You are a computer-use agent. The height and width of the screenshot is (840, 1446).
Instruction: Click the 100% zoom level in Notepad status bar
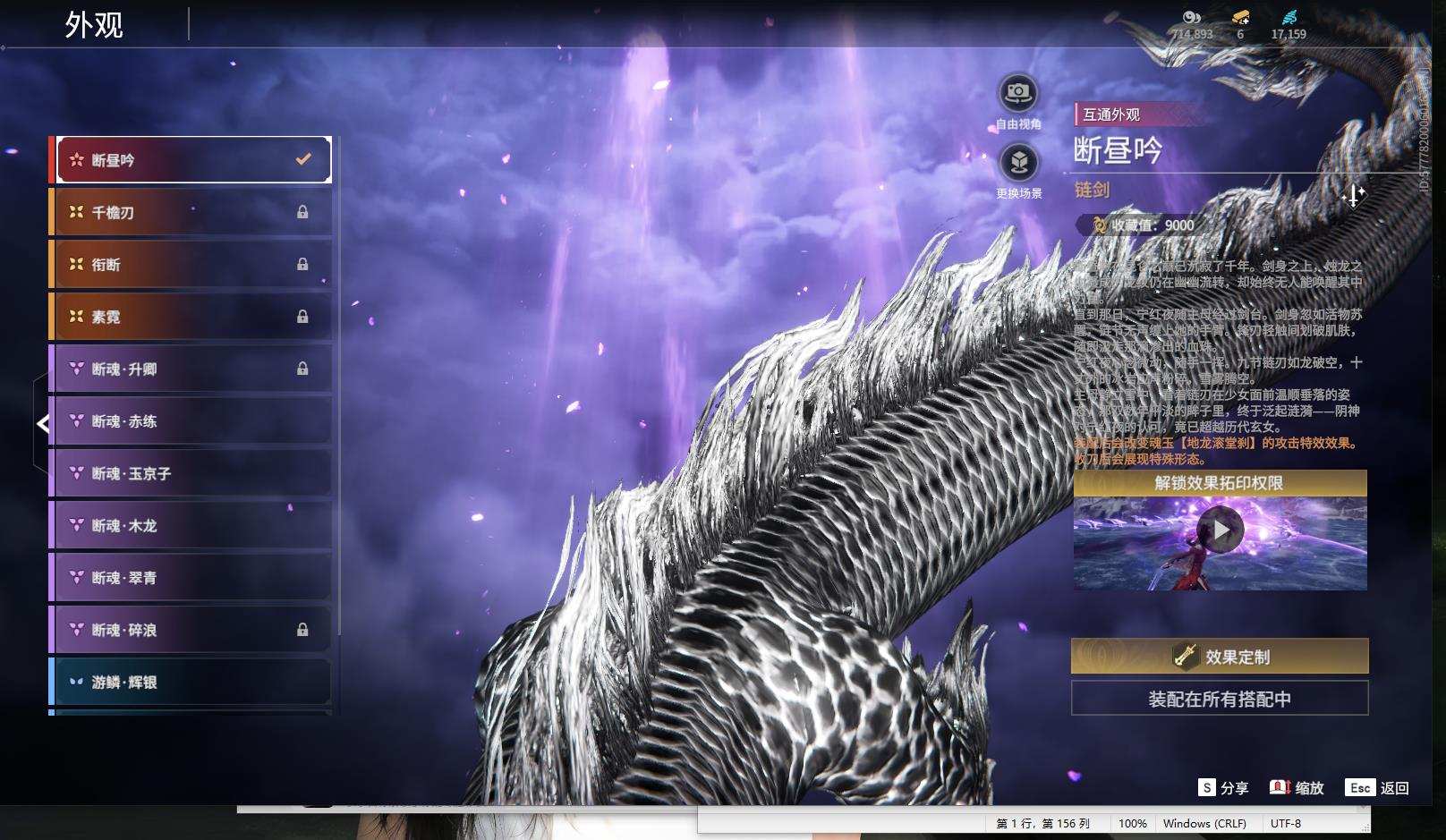[1133, 823]
